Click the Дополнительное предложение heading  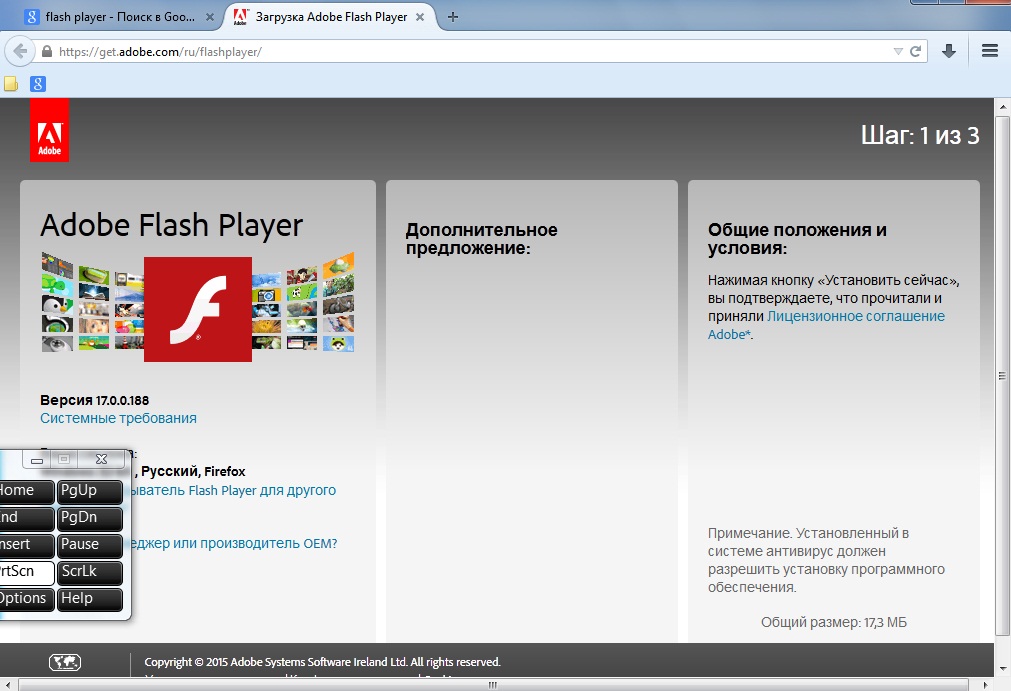pyautogui.click(x=482, y=239)
